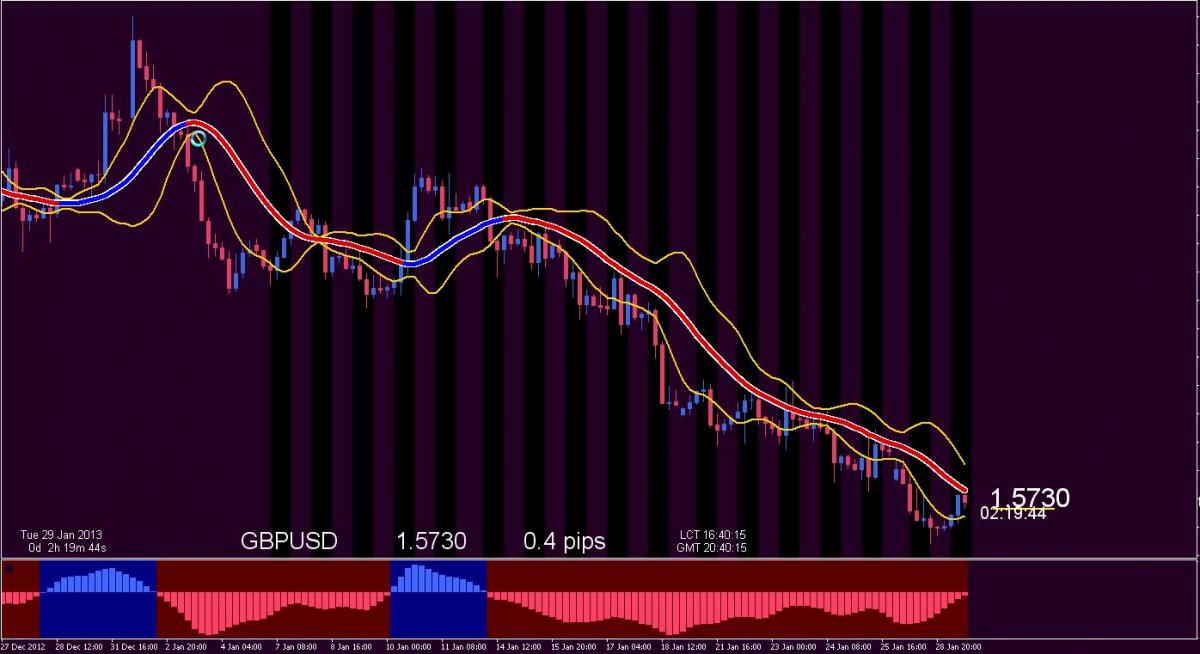The width and height of the screenshot is (1200, 654).
Task: Select the 11 Jan 08:00 time axis label
Action: 464,647
